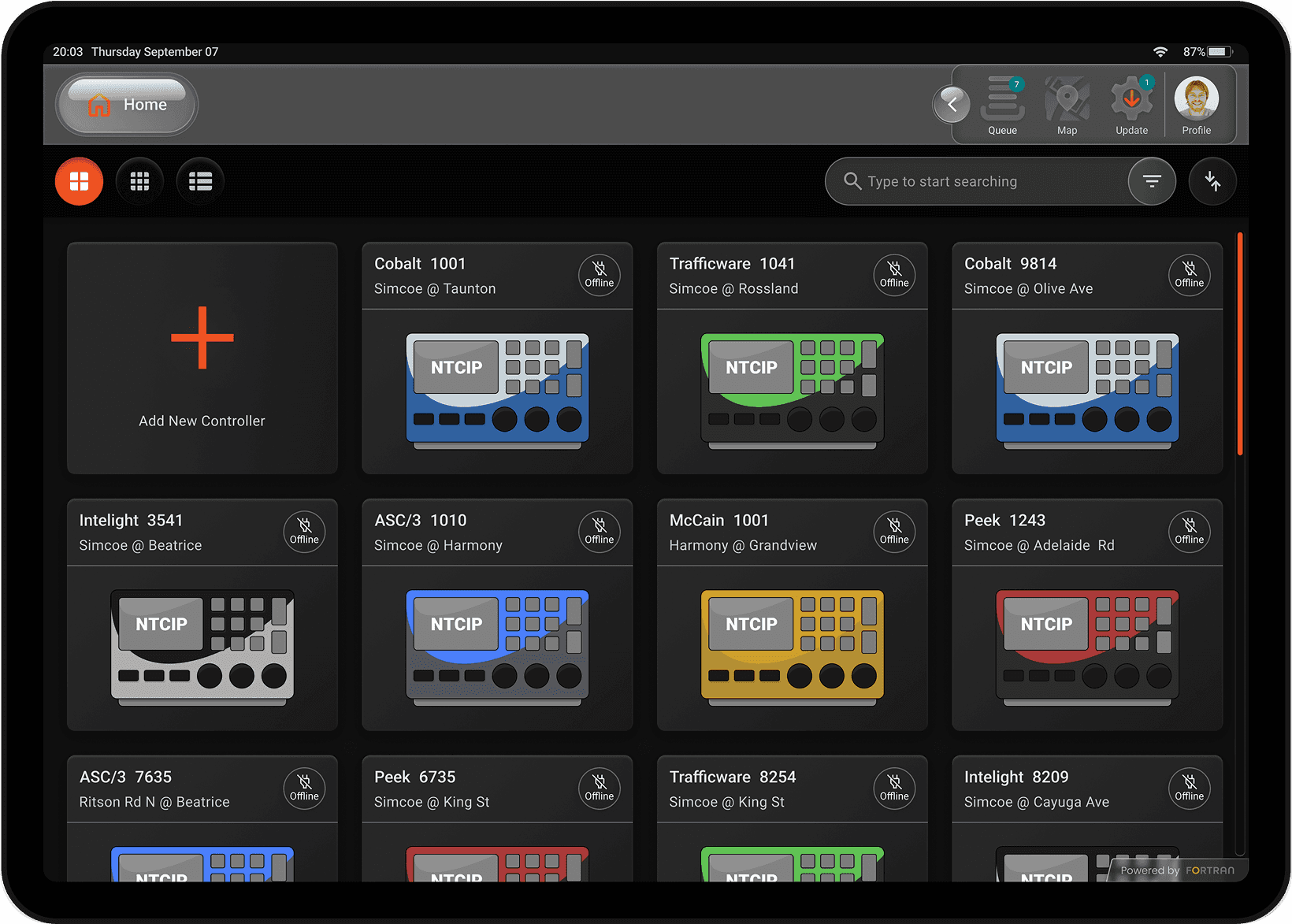Image resolution: width=1292 pixels, height=924 pixels.
Task: Click the orange plus add icon
Action: (202, 337)
